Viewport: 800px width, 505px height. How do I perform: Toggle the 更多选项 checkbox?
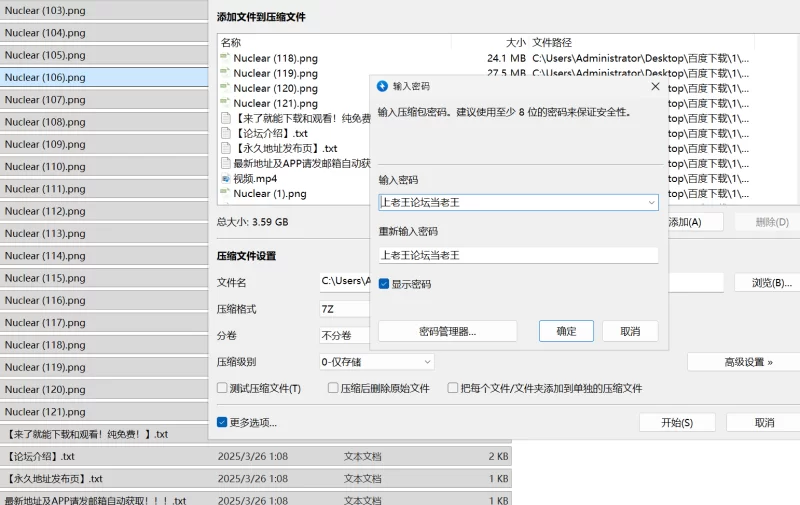222,423
